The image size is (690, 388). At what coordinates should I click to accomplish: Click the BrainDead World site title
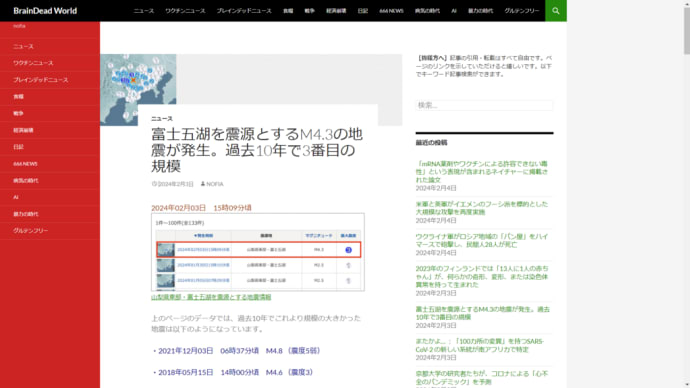pyautogui.click(x=45, y=11)
